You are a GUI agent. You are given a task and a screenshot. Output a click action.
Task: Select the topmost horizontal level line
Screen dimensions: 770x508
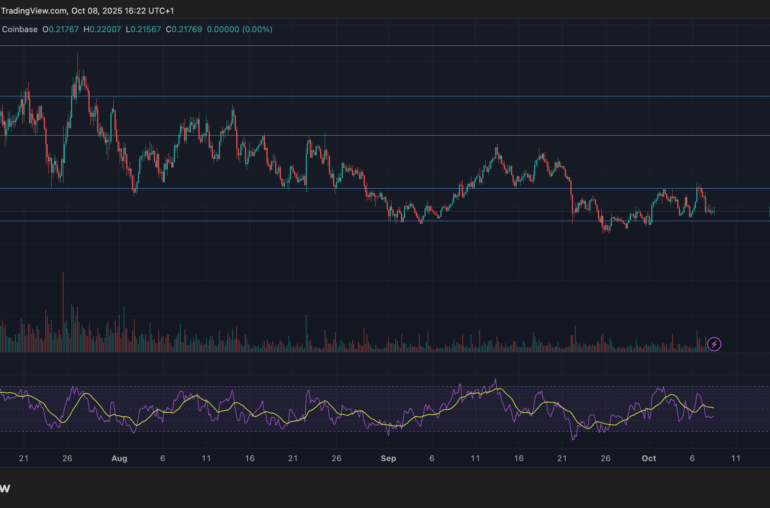click(400, 46)
